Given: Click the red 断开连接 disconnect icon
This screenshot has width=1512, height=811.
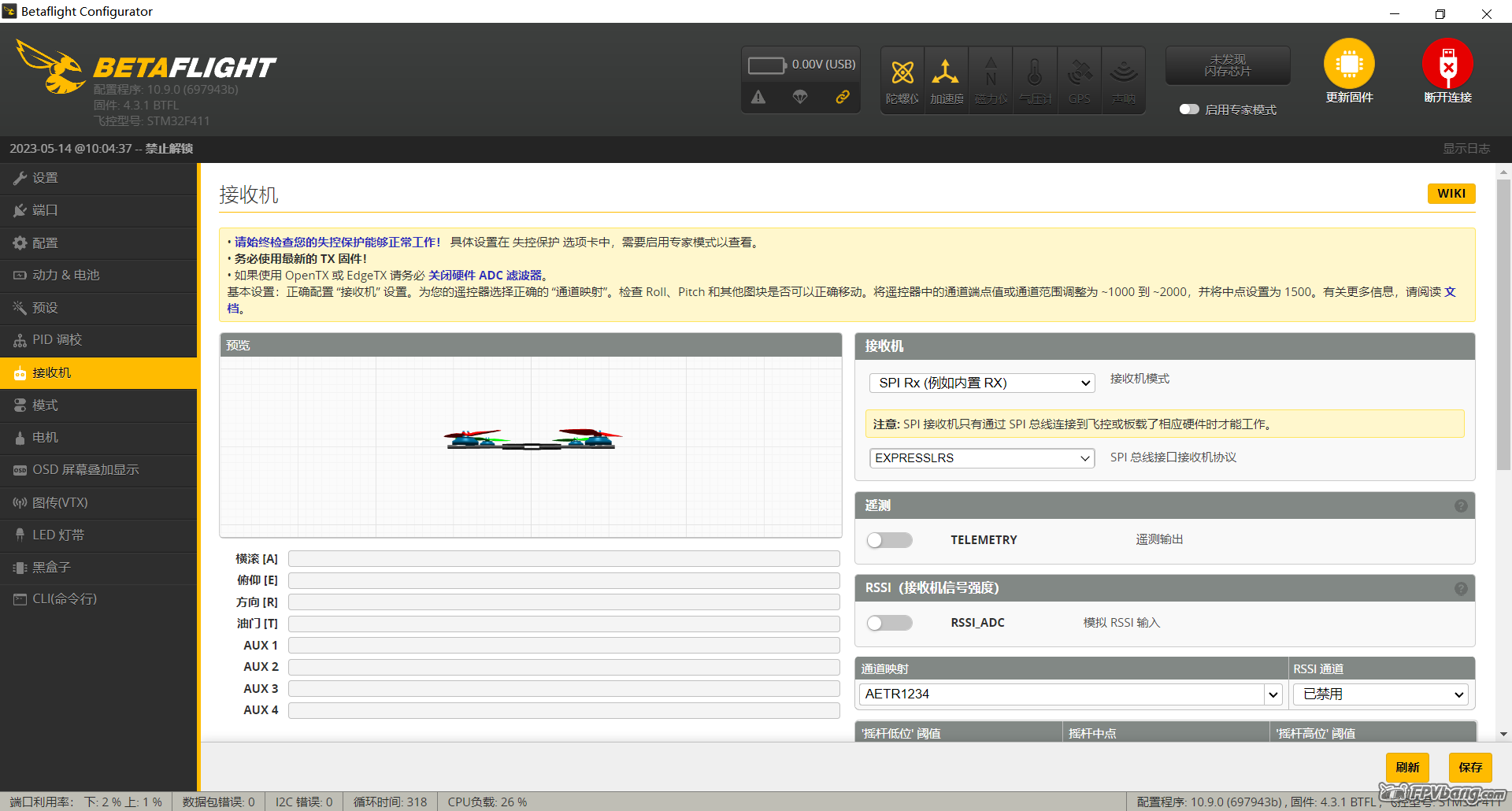Looking at the screenshot, I should [1447, 64].
